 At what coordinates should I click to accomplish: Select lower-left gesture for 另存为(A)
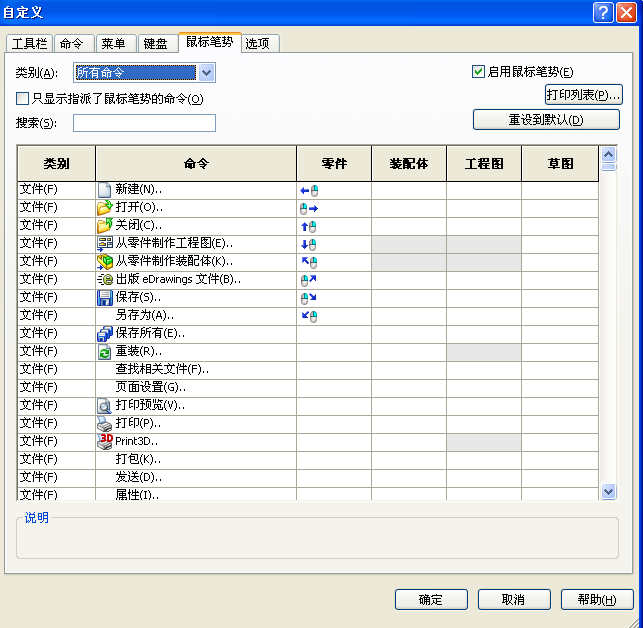(309, 316)
